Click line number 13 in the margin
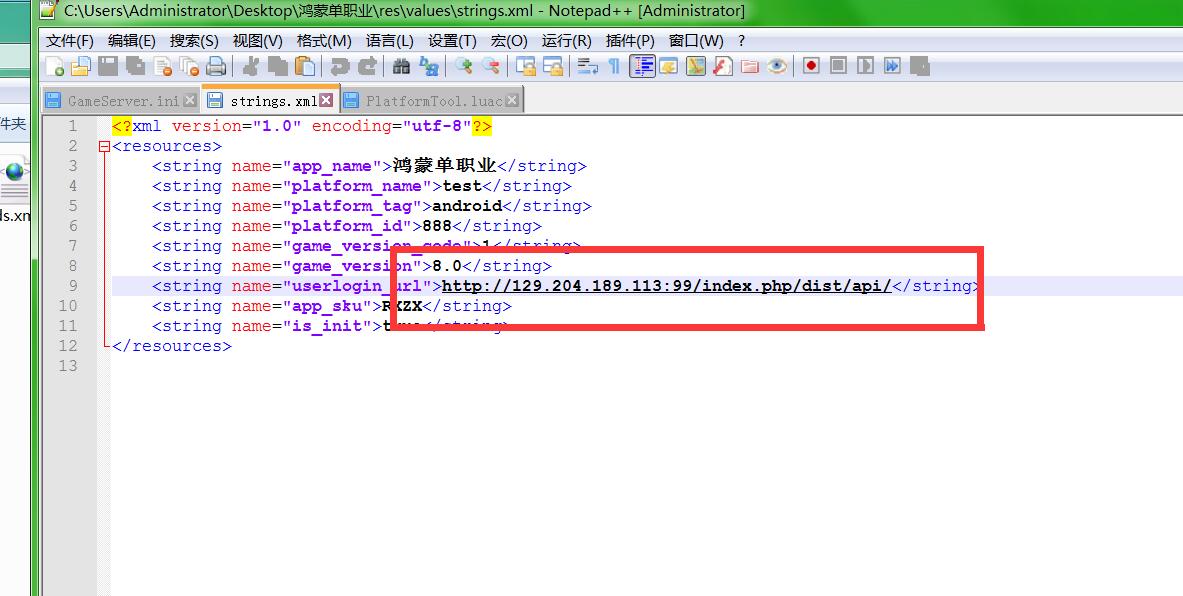The width and height of the screenshot is (1183, 596). point(67,366)
